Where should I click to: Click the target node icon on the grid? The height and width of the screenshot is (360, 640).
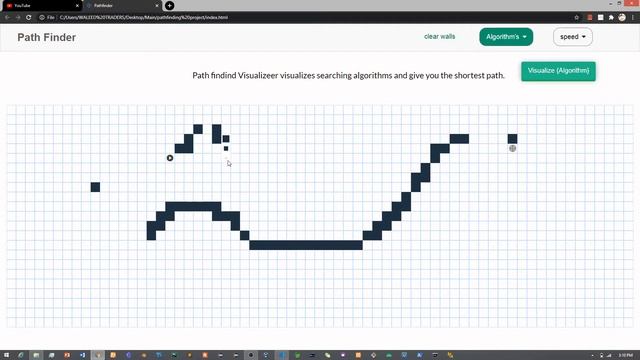point(513,149)
